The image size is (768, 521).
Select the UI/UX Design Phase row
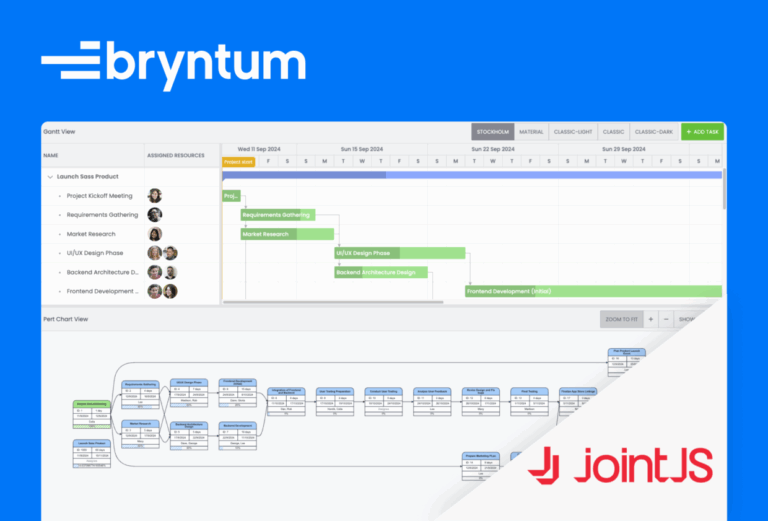tap(131, 253)
